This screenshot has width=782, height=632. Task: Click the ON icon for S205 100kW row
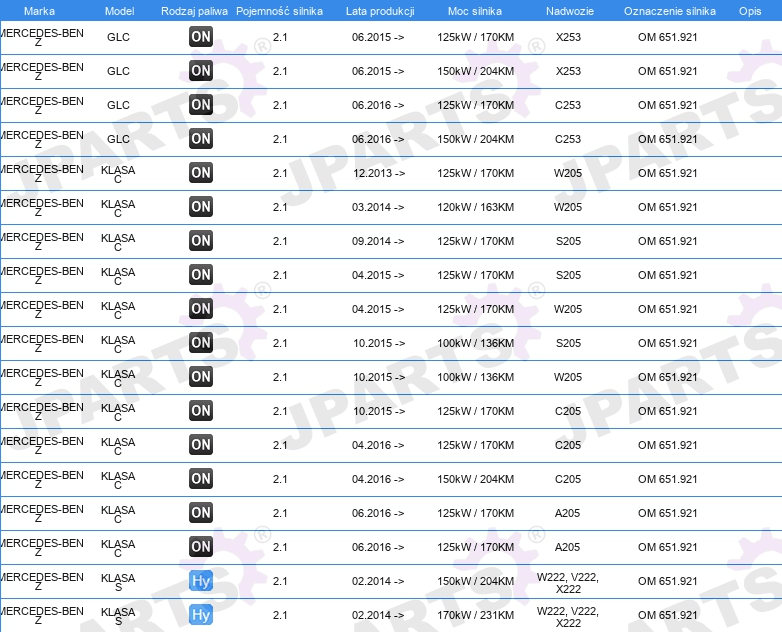[x=201, y=343]
